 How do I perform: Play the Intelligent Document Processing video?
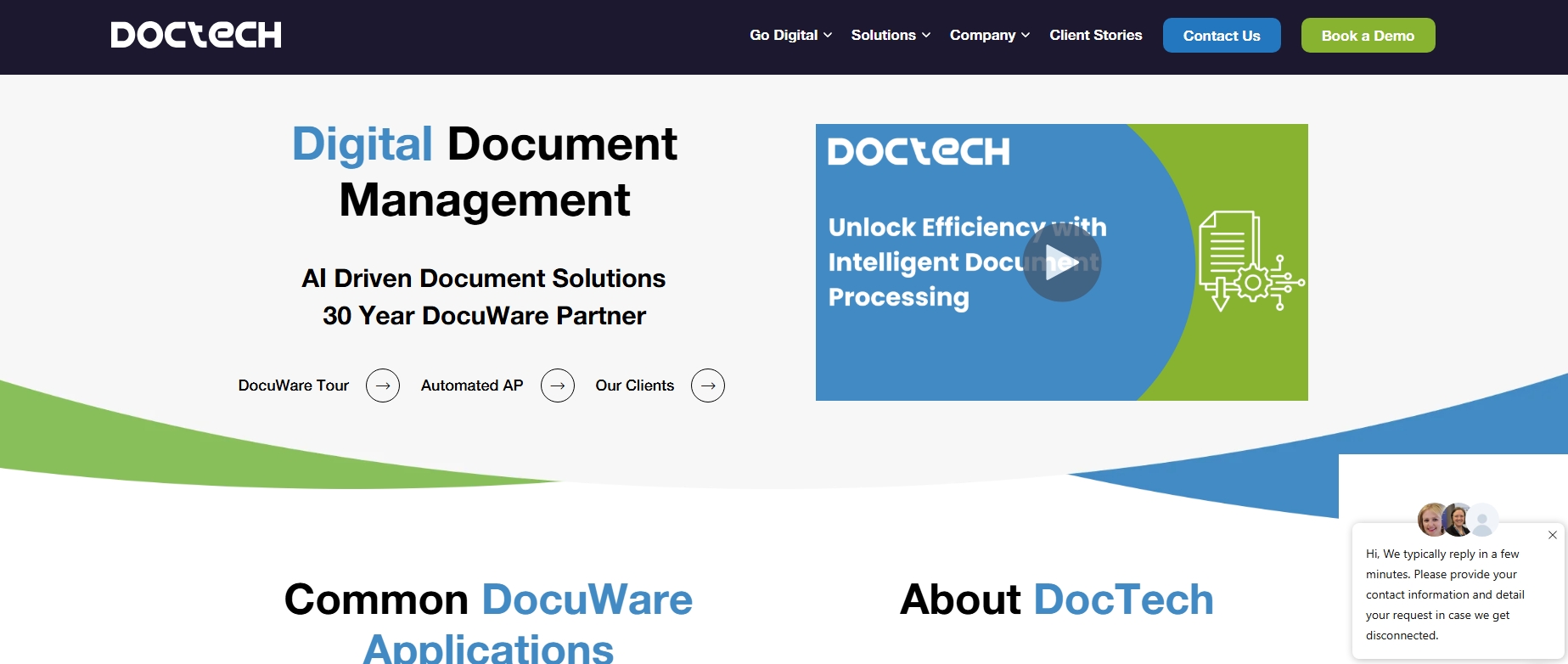(1061, 262)
